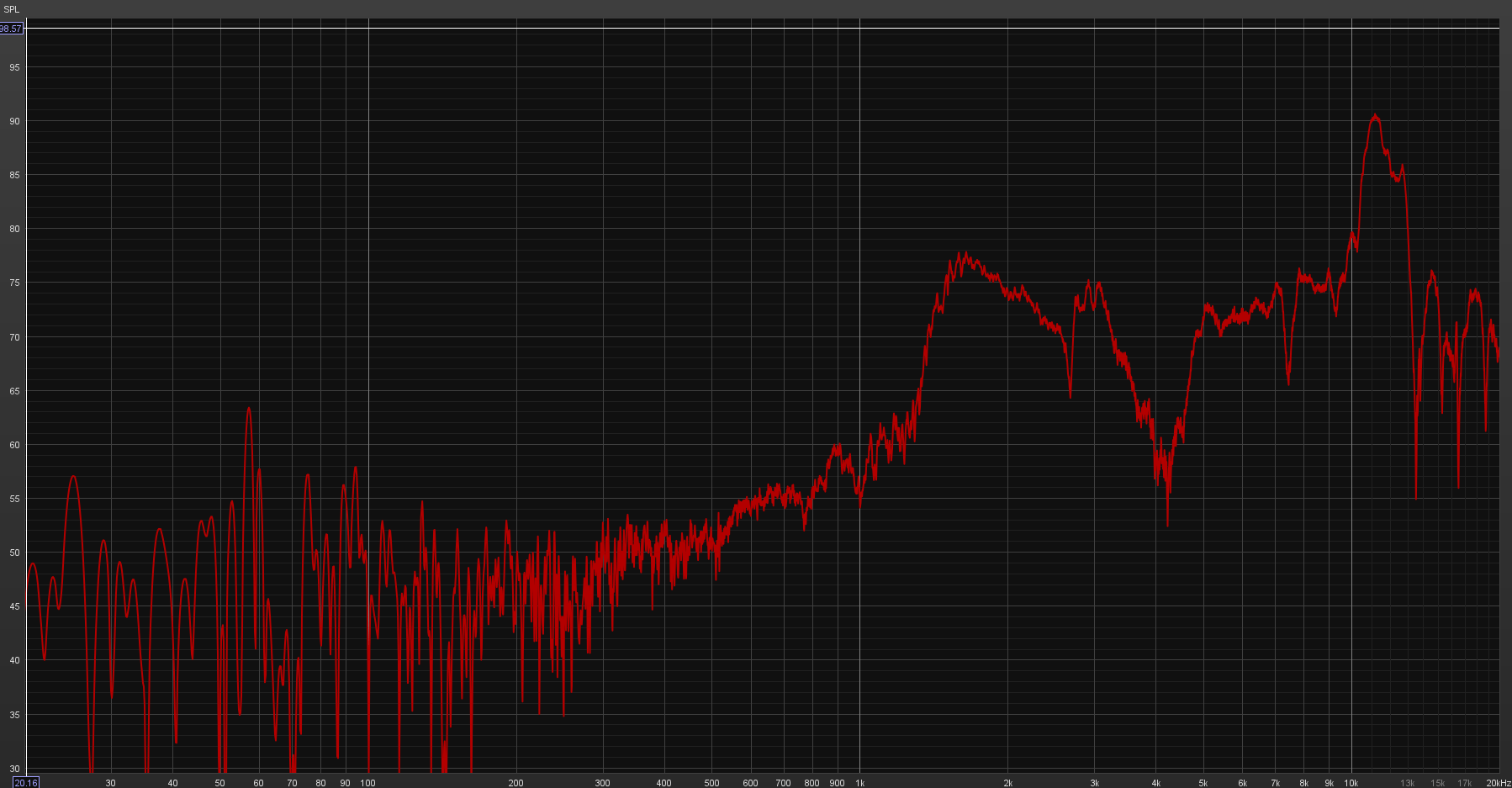Image resolution: width=1512 pixels, height=788 pixels.
Task: Click the 100 frequency axis label
Action: [x=367, y=783]
